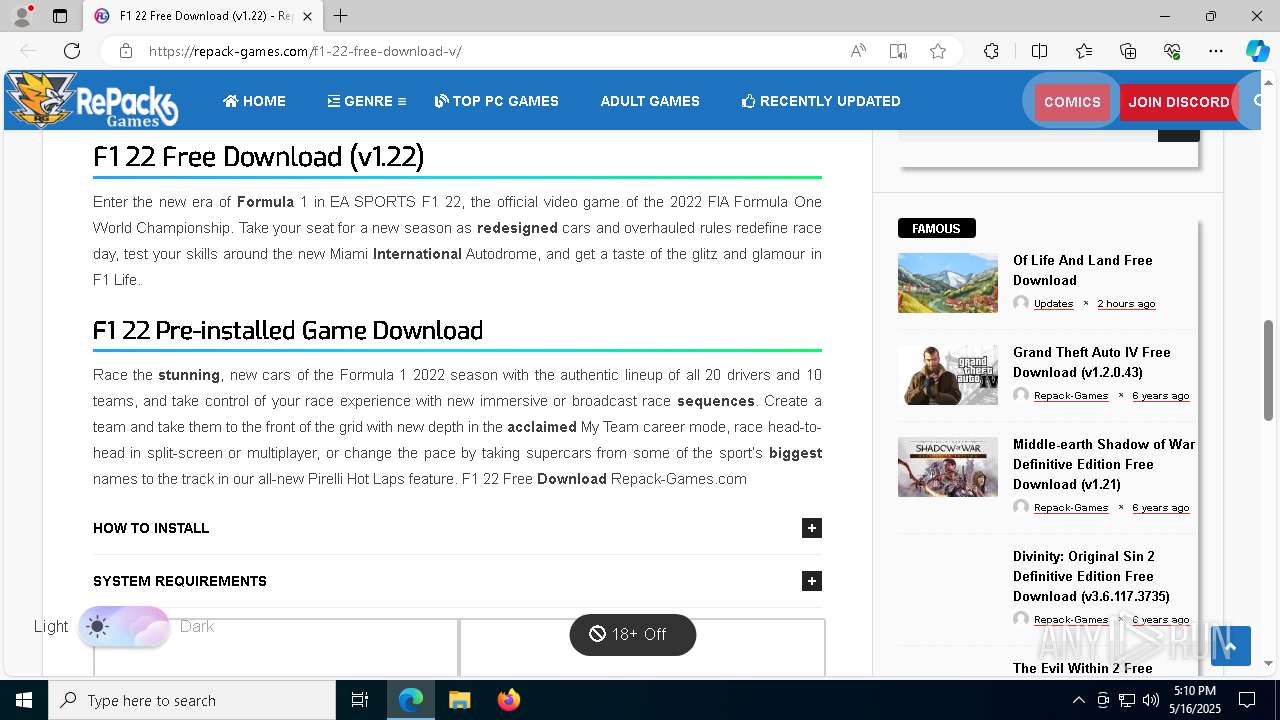Click the Windows taskbar search box
The height and width of the screenshot is (720, 1280).
point(192,700)
